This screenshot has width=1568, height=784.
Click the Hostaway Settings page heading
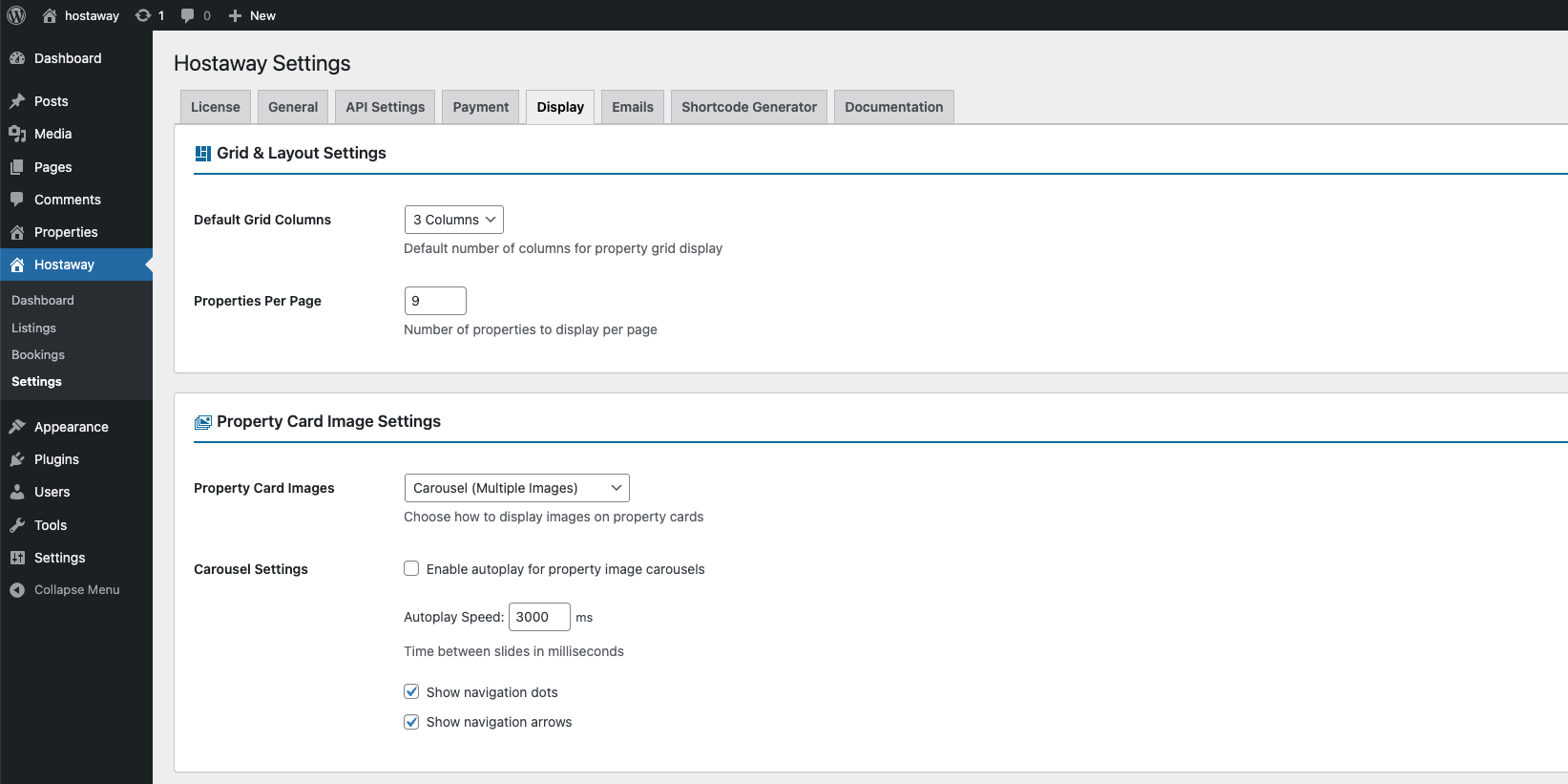click(x=262, y=63)
